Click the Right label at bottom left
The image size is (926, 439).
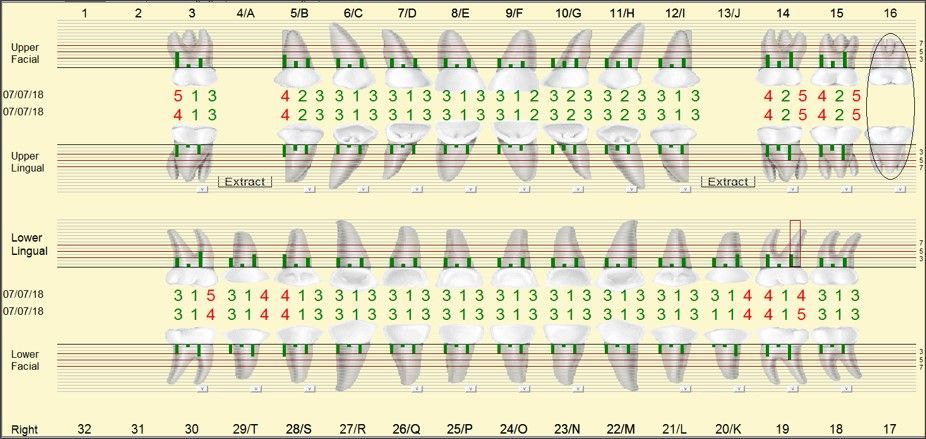[23, 429]
